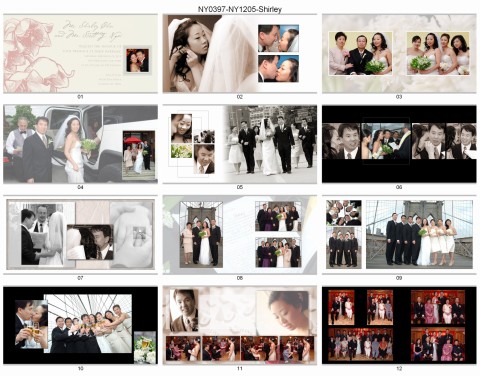Select the label "12" under the banquet group spread
The height and width of the screenshot is (376, 480).
(x=399, y=369)
